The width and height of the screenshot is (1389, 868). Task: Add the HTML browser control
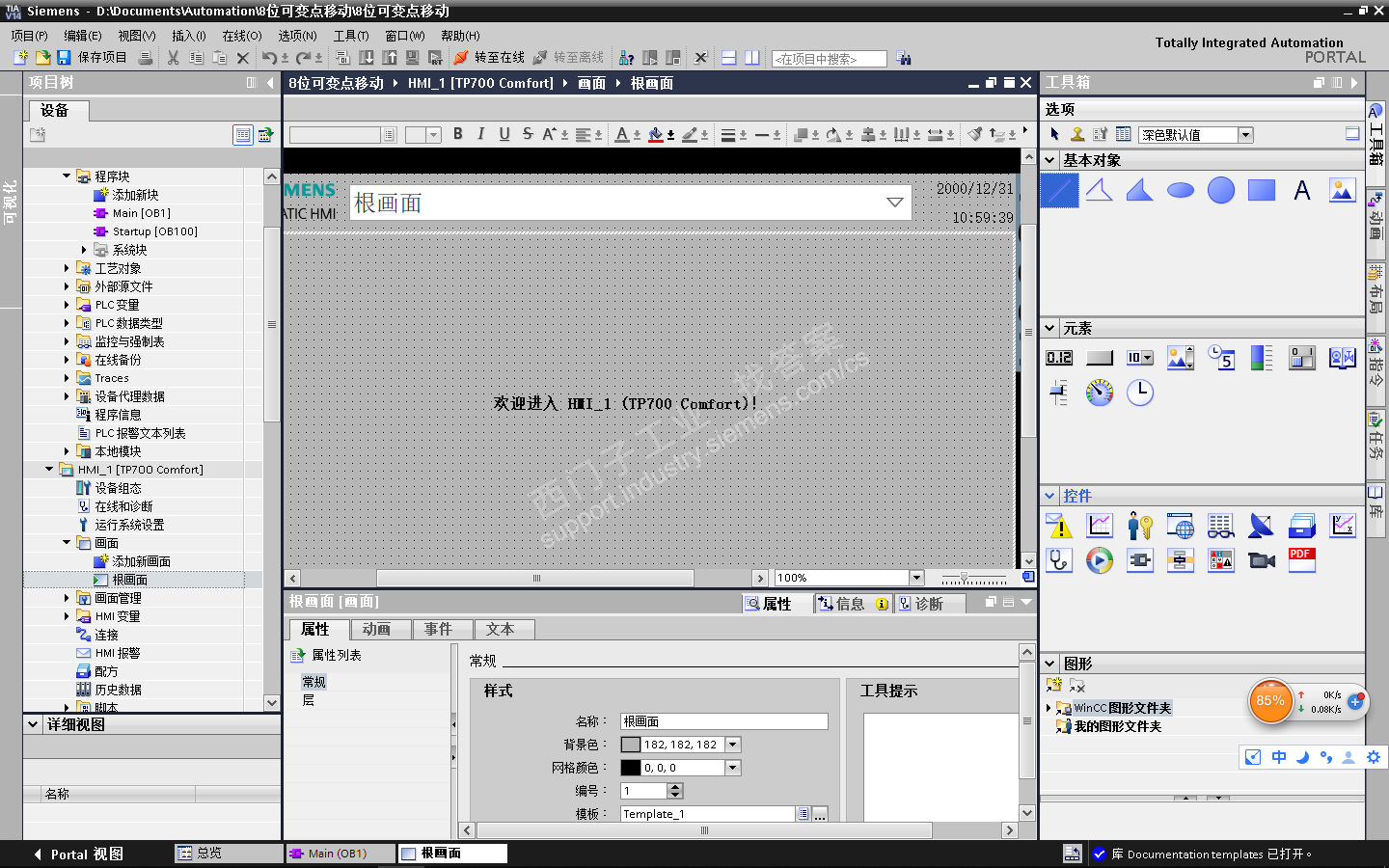(1181, 526)
